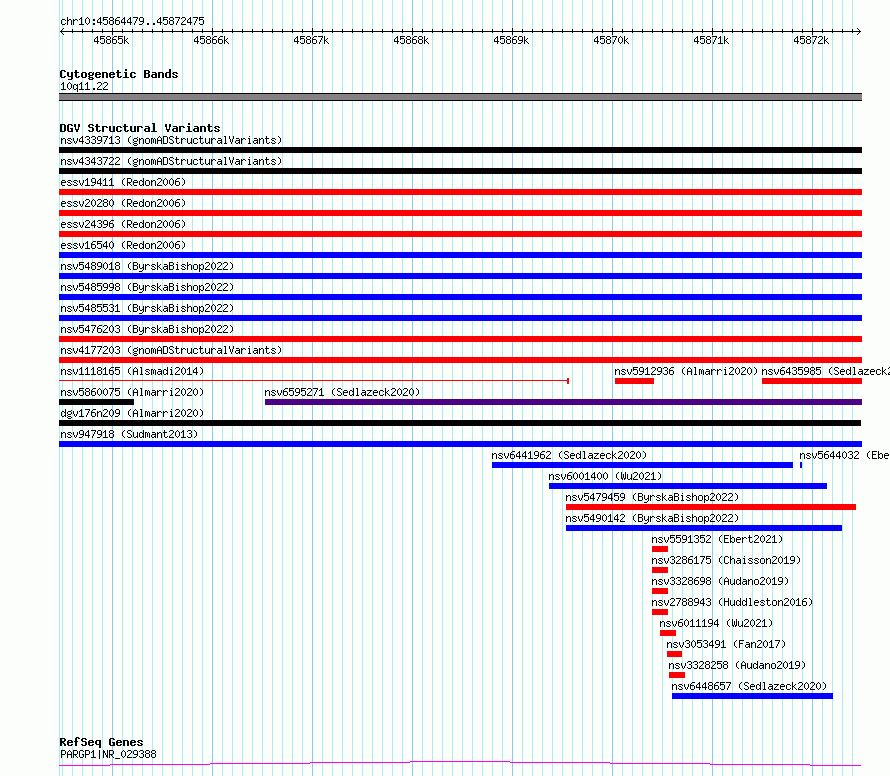Click the 10q11.22 cytogenetic band bar
The width and height of the screenshot is (890, 776).
[460, 97]
